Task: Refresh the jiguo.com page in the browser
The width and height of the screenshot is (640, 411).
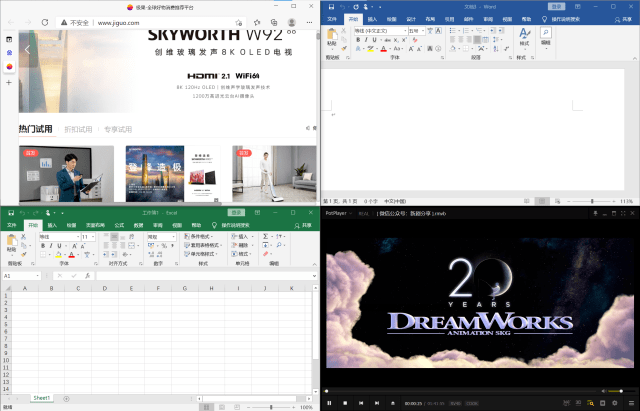Action: 45,22
